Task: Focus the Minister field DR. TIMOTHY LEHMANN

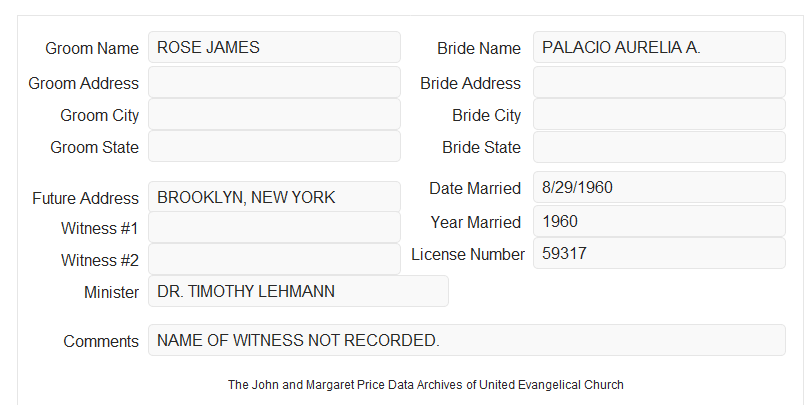Action: pyautogui.click(x=298, y=291)
